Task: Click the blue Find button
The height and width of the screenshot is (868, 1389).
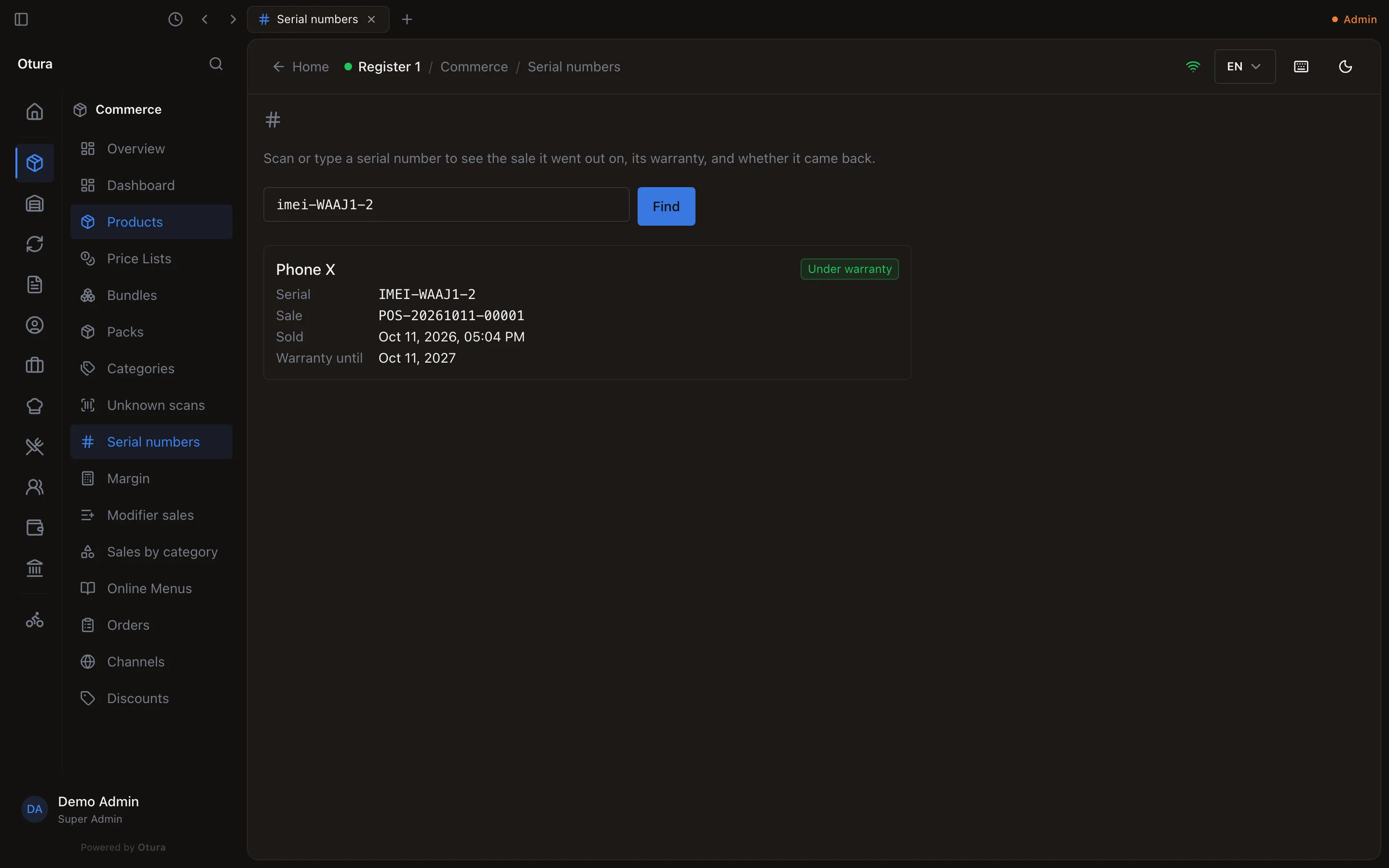Action: [666, 206]
